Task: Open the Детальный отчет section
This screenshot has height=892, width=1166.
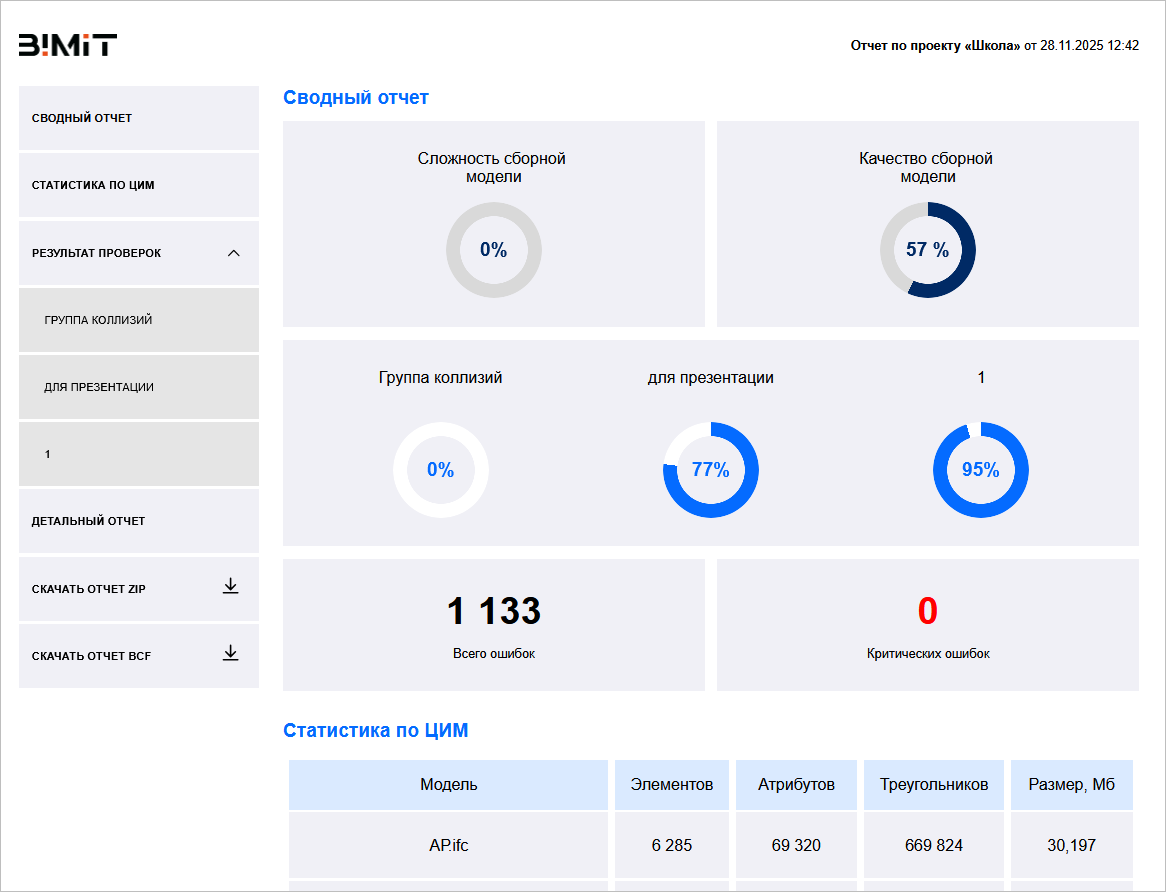Action: (88, 521)
